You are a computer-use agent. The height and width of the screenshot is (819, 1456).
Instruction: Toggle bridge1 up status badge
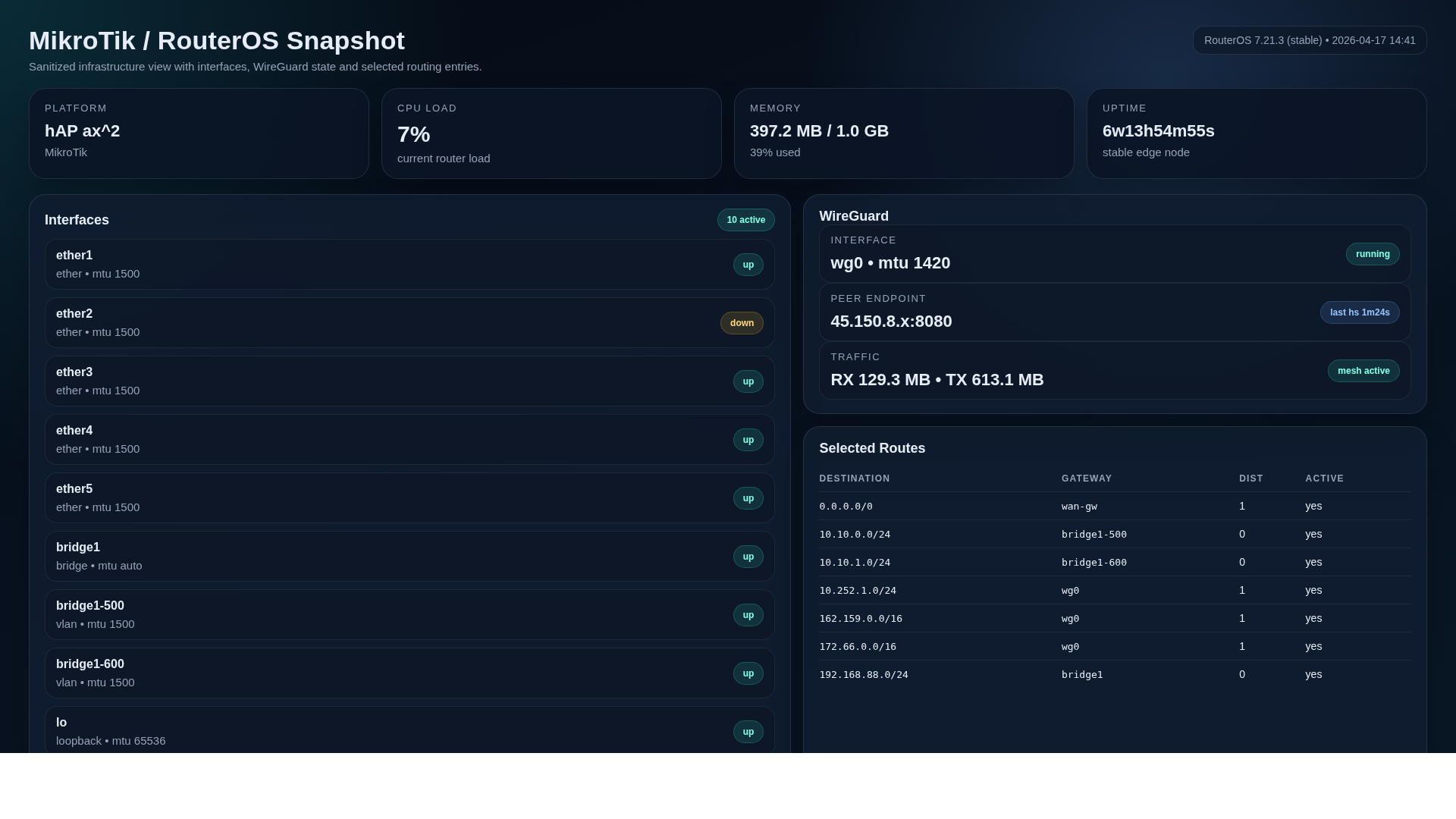[748, 556]
